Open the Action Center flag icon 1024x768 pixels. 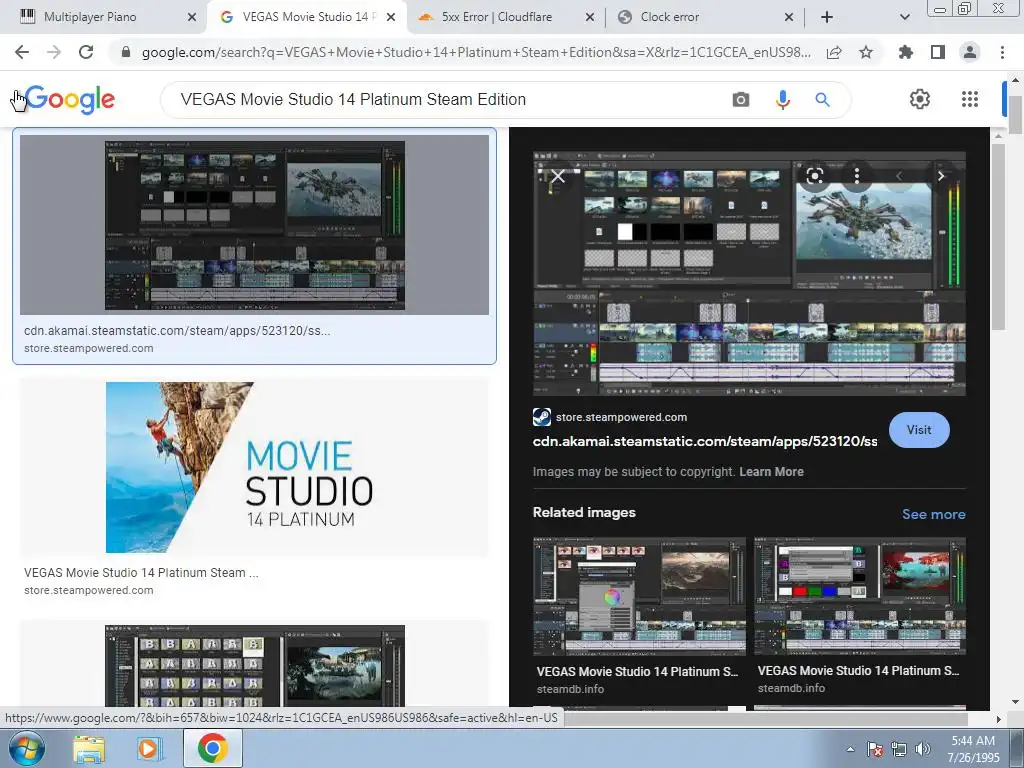click(x=875, y=748)
